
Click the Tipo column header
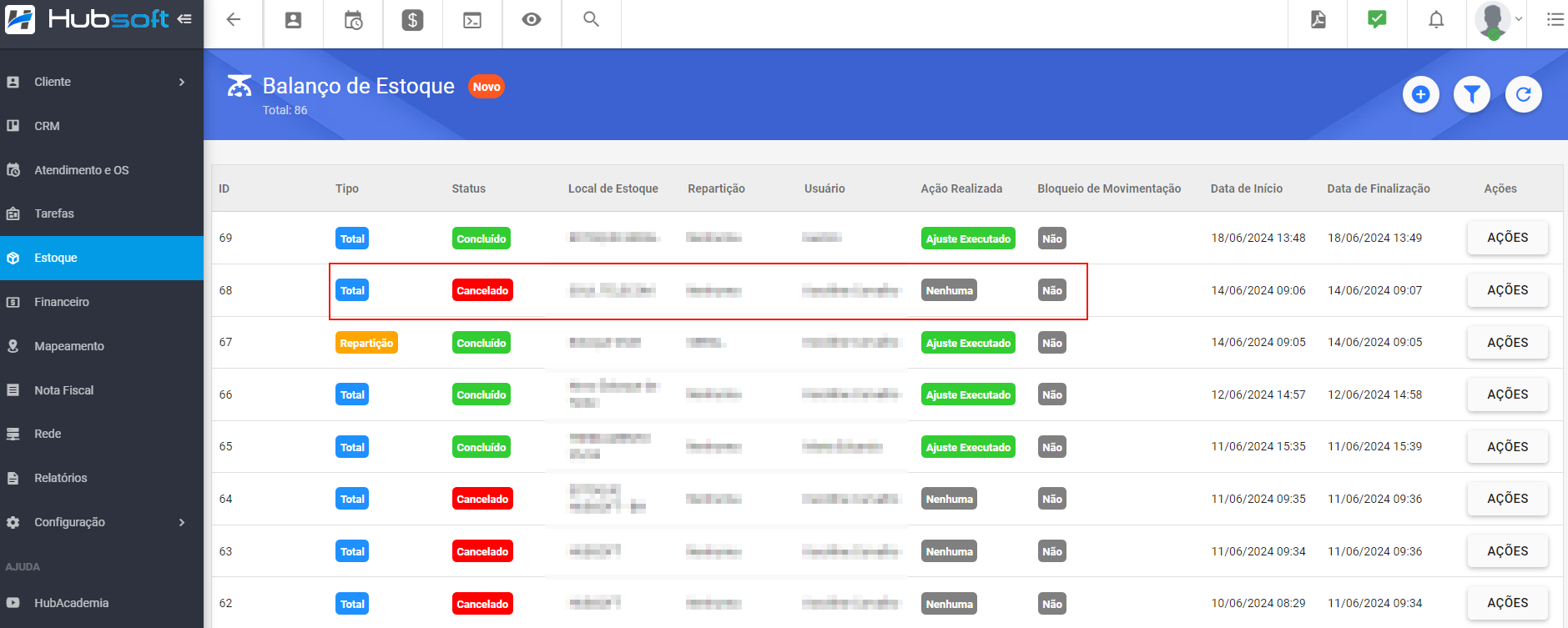point(347,188)
